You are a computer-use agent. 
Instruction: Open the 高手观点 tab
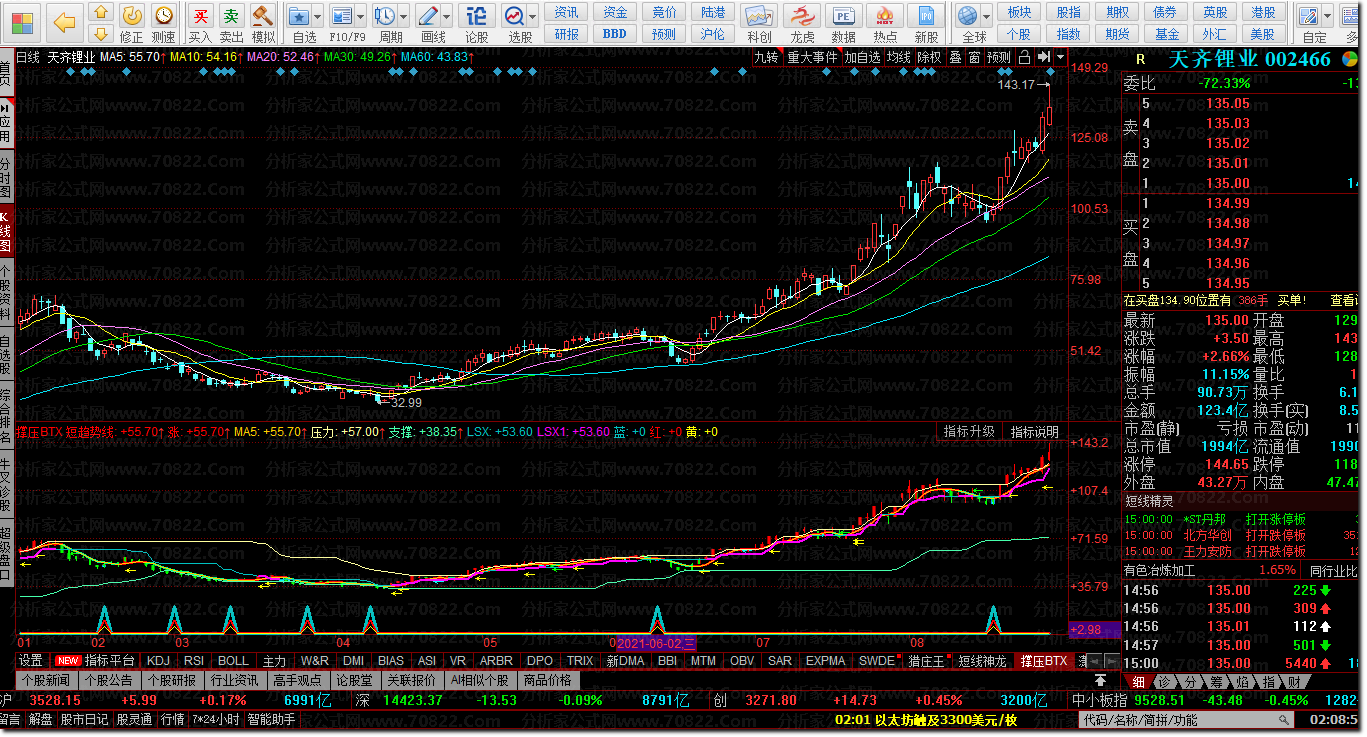(297, 680)
